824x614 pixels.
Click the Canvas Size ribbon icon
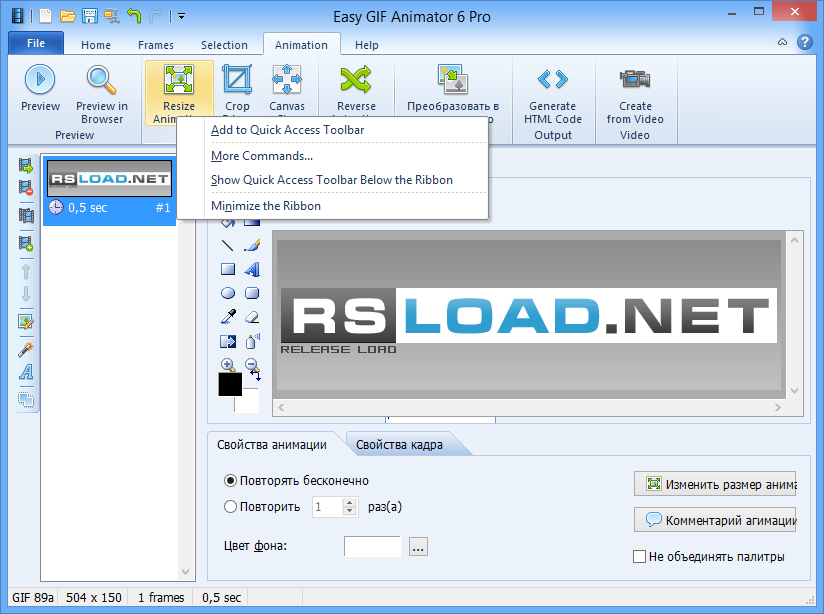point(287,80)
